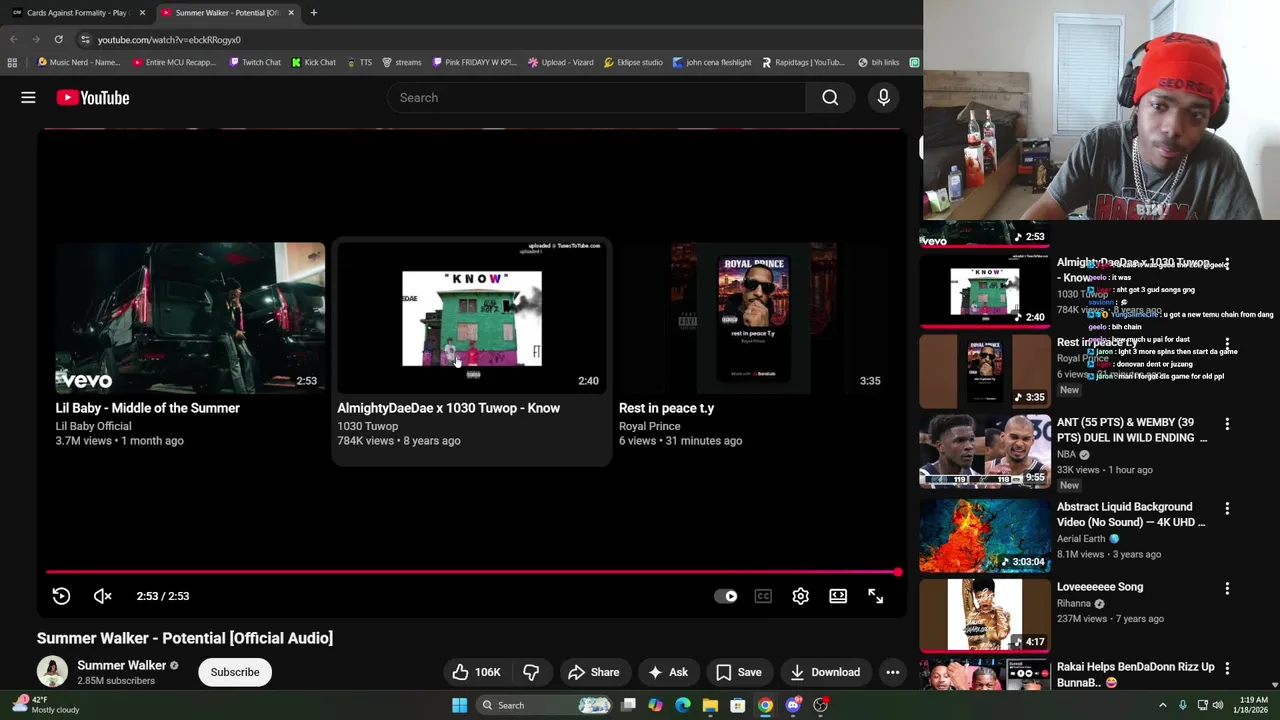
Task: Play the Rest in peace t.y endscreen thumbnail
Action: pos(752,318)
